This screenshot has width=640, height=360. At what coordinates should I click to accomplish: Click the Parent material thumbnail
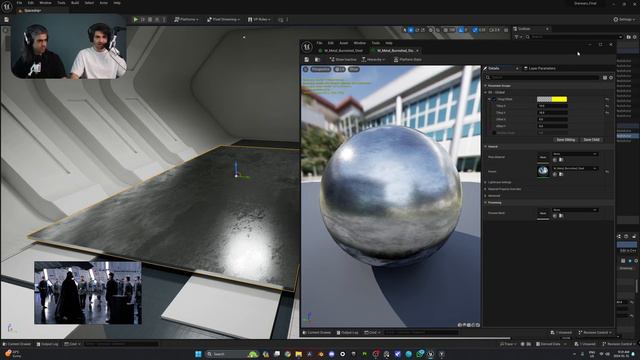coord(543,171)
